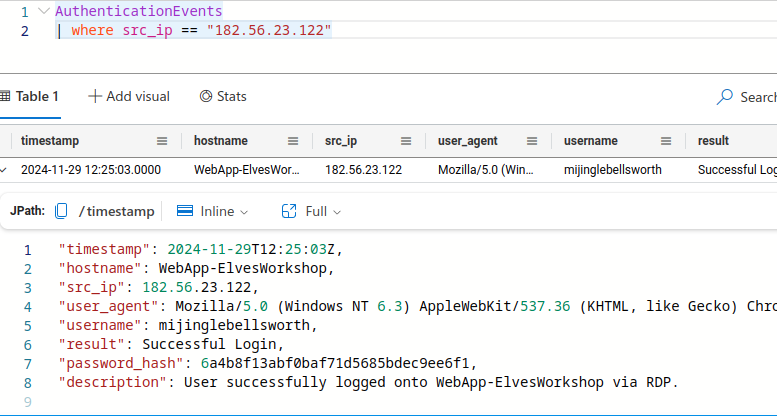Click in the query editor where clause line
The width and height of the screenshot is (777, 418).
click(200, 31)
